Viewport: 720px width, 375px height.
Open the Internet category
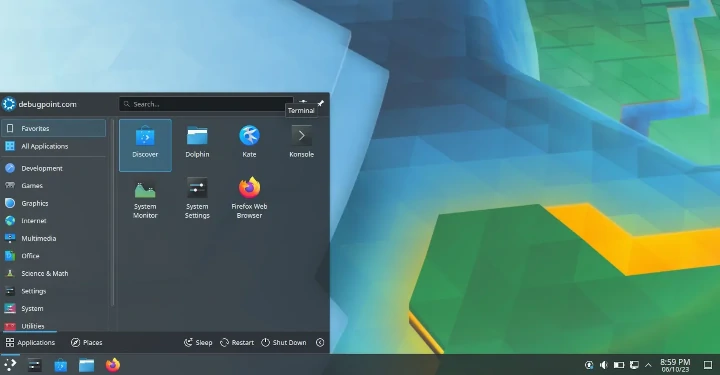[53, 221]
